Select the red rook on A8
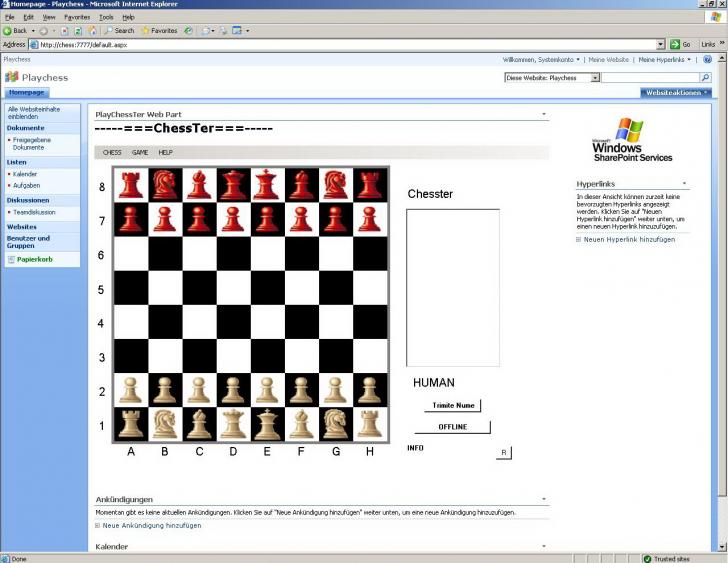Image resolution: width=728 pixels, height=563 pixels. (131, 185)
